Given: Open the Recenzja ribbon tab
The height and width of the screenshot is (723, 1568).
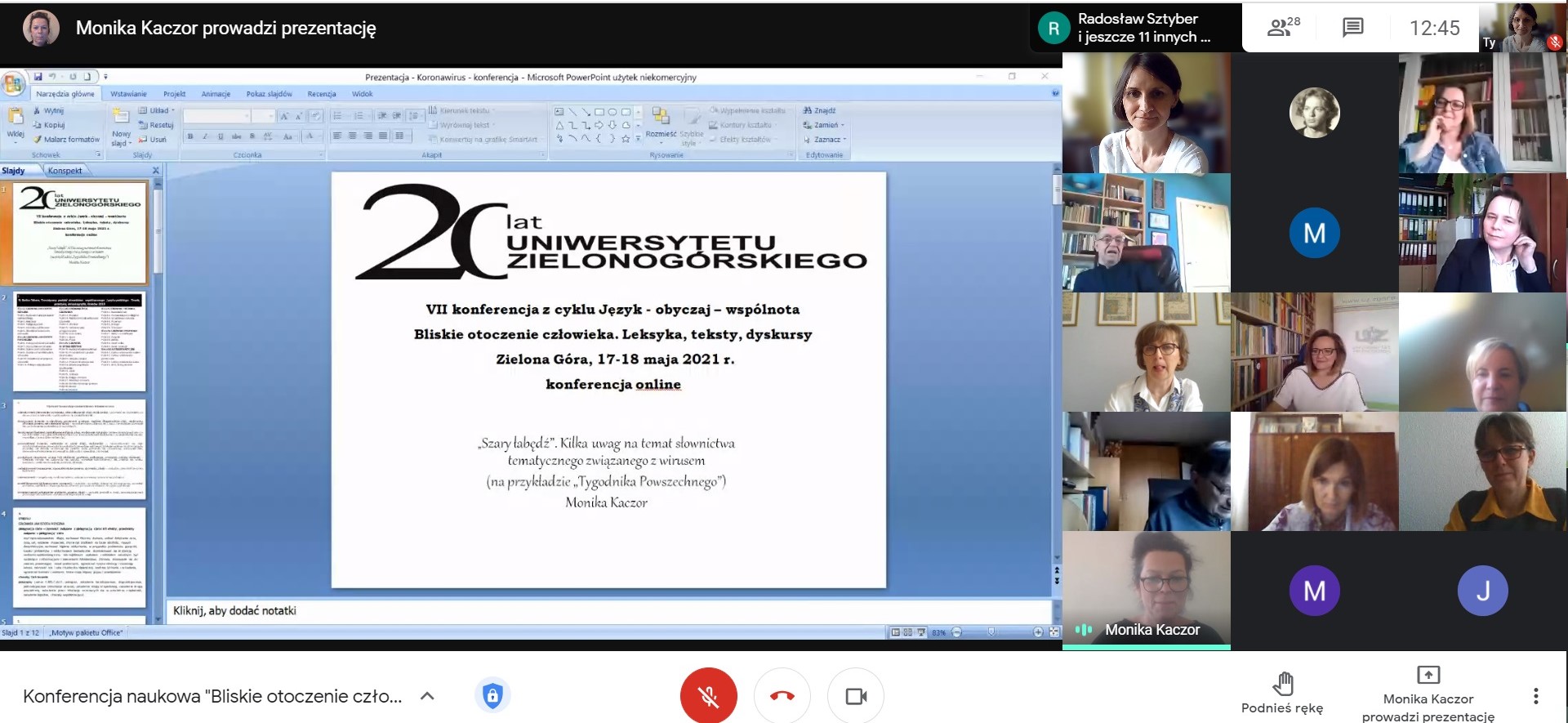Looking at the screenshot, I should 322,94.
